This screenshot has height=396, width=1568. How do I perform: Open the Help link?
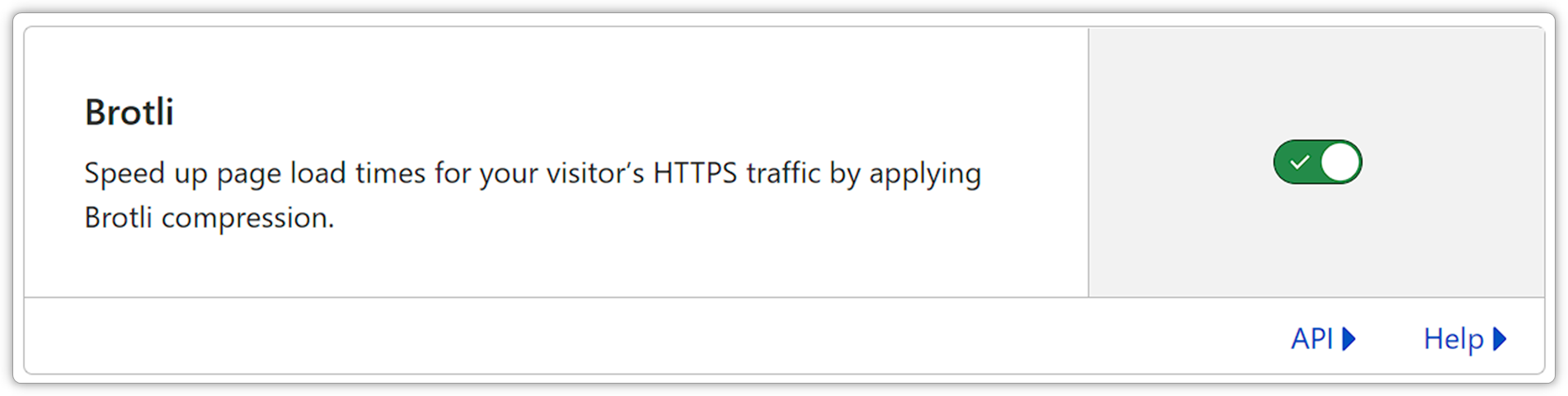click(x=1465, y=338)
